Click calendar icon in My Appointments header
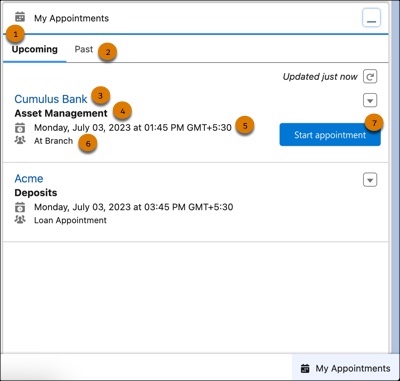The width and height of the screenshot is (400, 381). tap(20, 17)
